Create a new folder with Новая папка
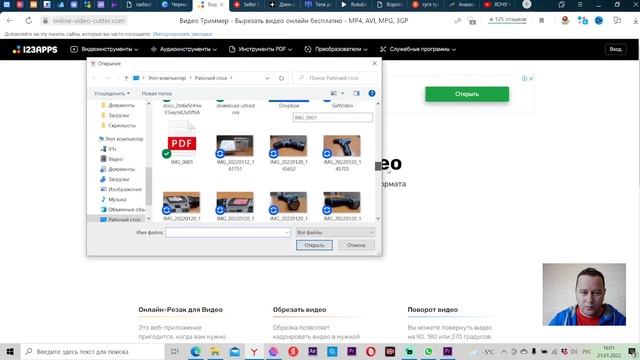This screenshot has height=360, width=640. click(157, 93)
